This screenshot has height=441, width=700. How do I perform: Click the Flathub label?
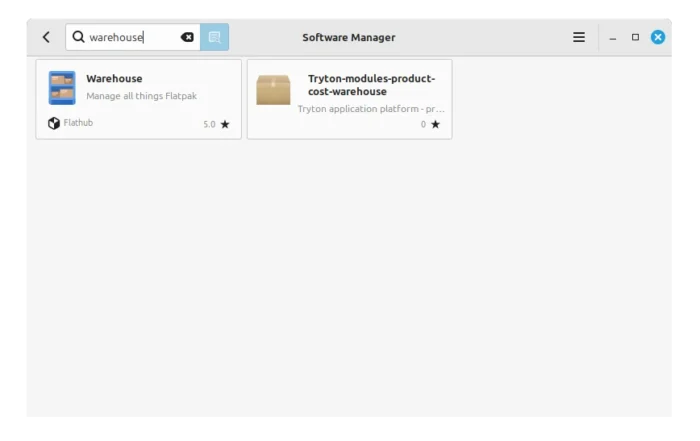click(78, 123)
